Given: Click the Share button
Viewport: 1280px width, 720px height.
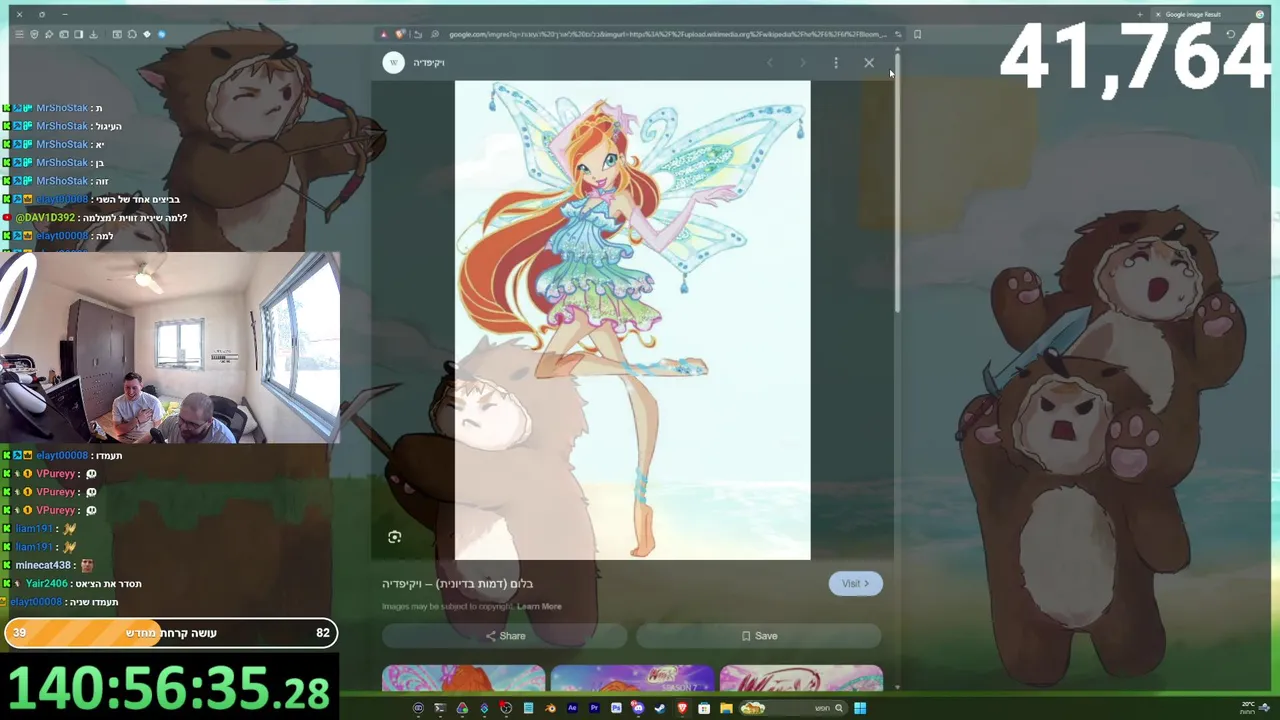Looking at the screenshot, I should pyautogui.click(x=505, y=636).
